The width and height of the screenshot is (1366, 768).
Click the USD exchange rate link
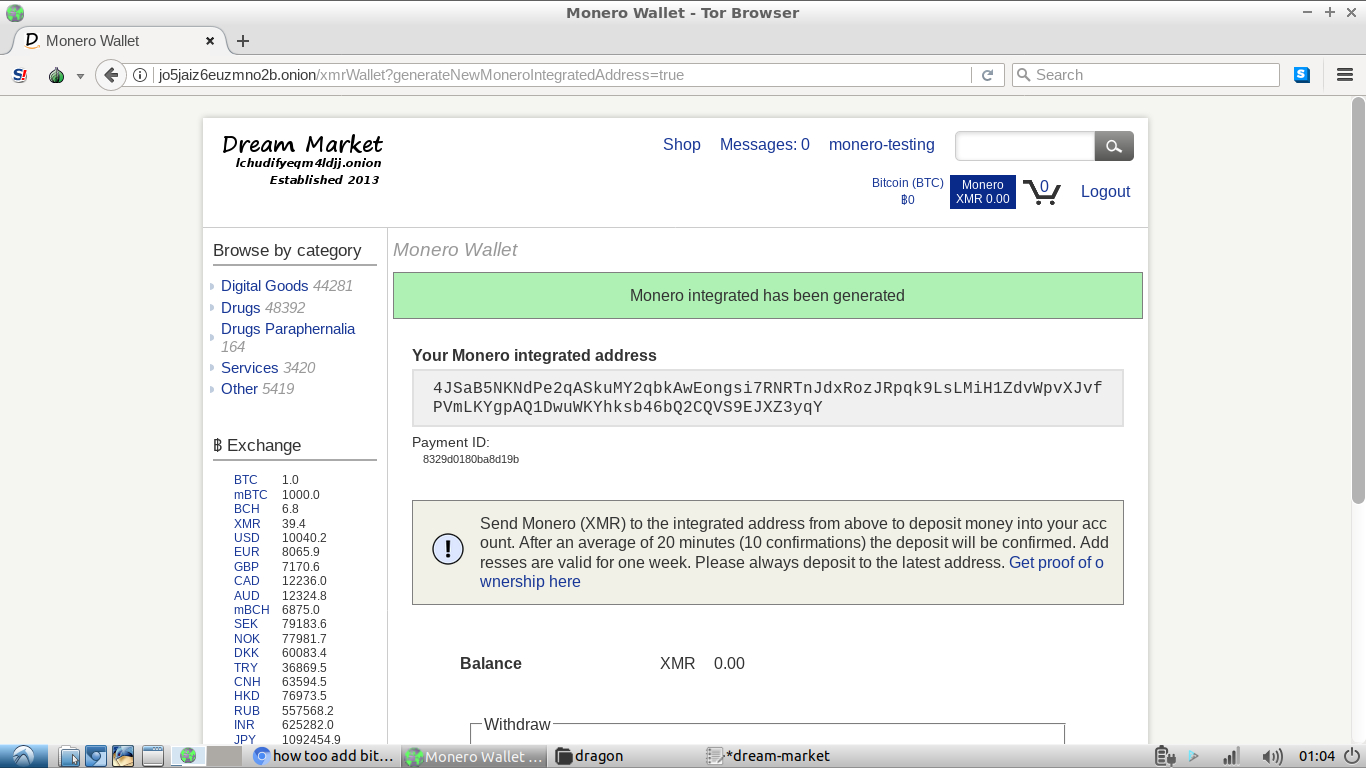(247, 538)
